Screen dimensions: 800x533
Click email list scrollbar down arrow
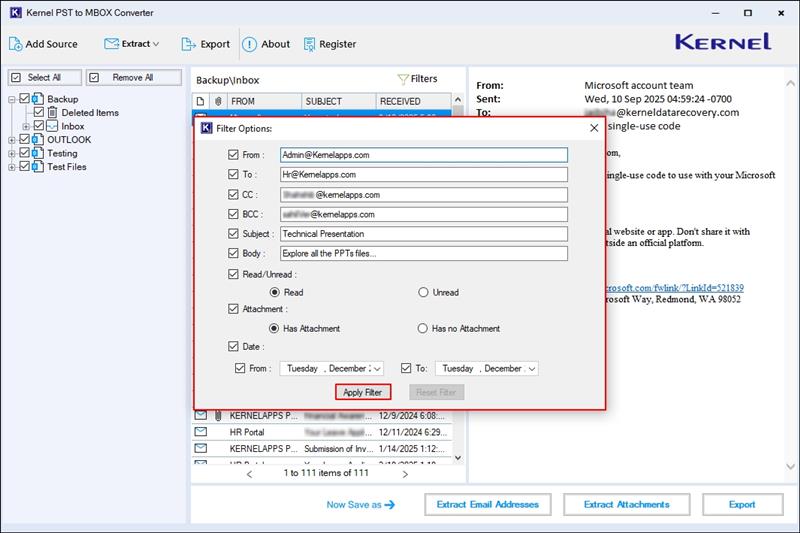[458, 458]
